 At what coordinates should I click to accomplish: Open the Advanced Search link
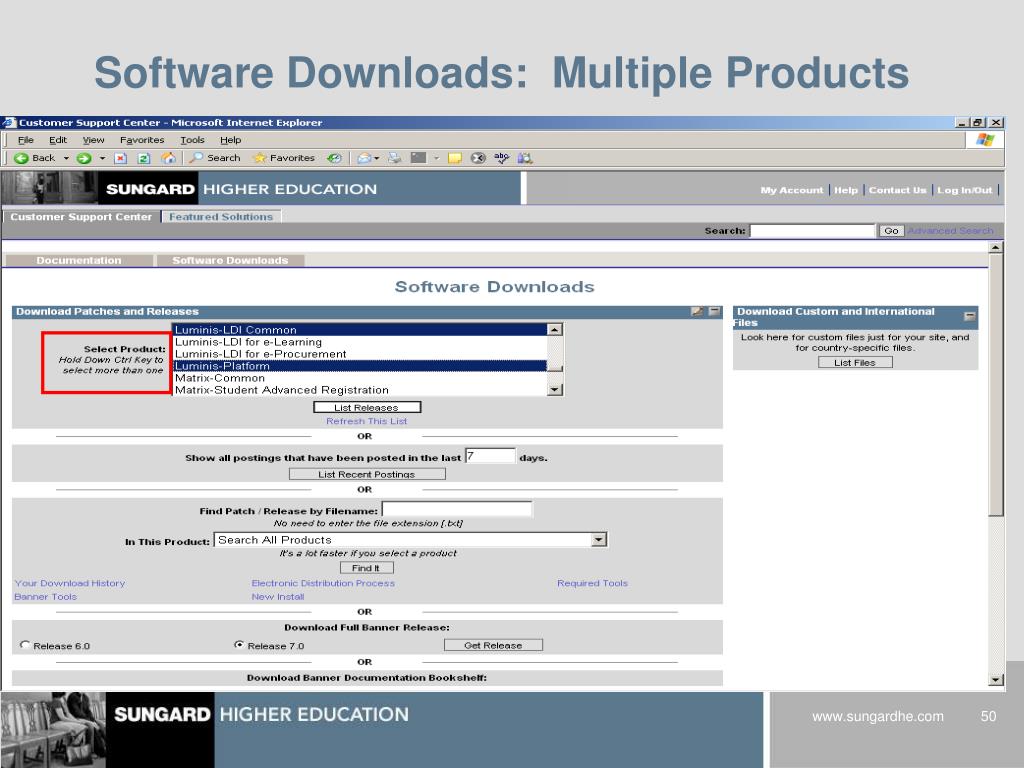click(950, 231)
